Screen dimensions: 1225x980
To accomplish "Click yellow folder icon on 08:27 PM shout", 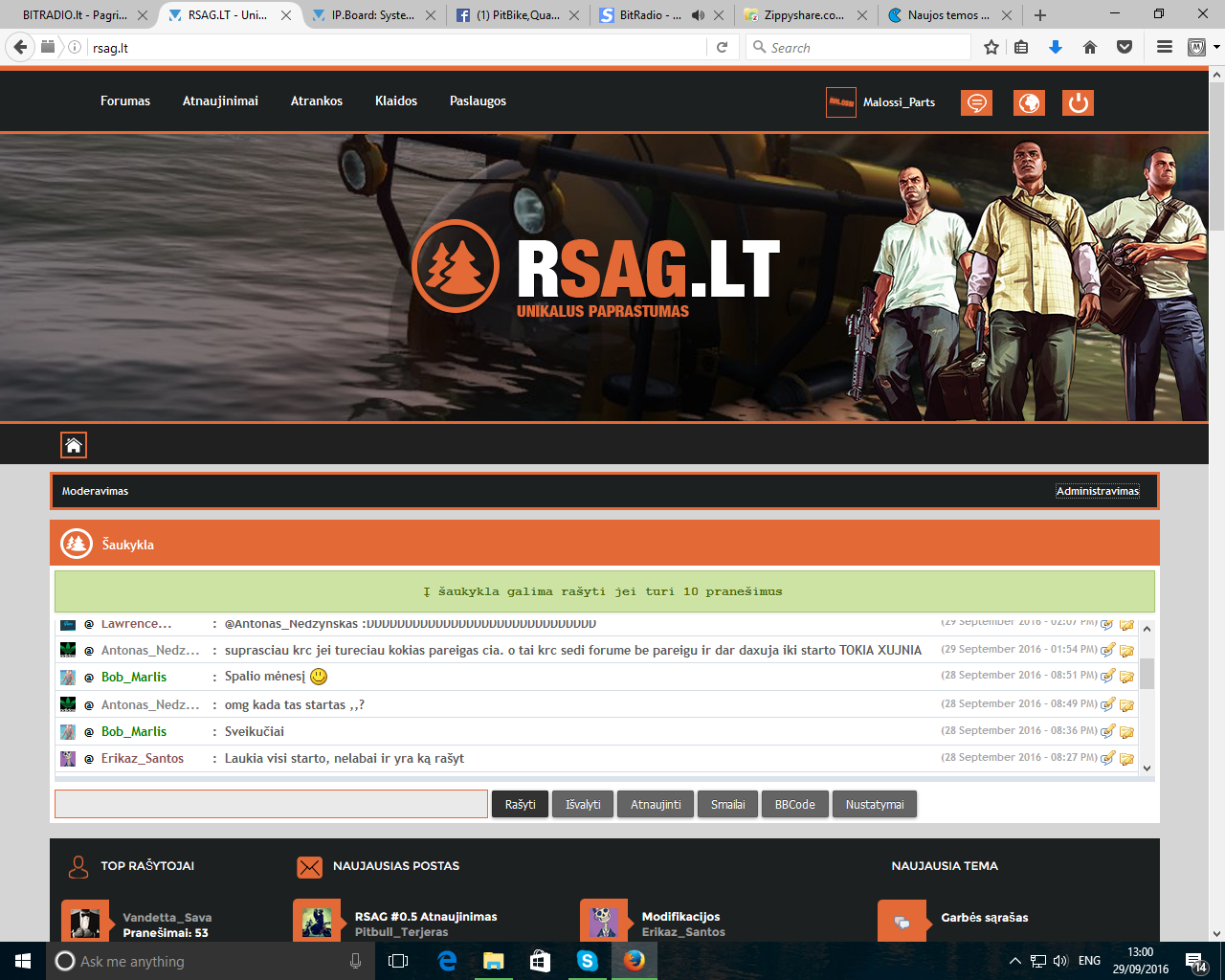I will [x=1127, y=759].
